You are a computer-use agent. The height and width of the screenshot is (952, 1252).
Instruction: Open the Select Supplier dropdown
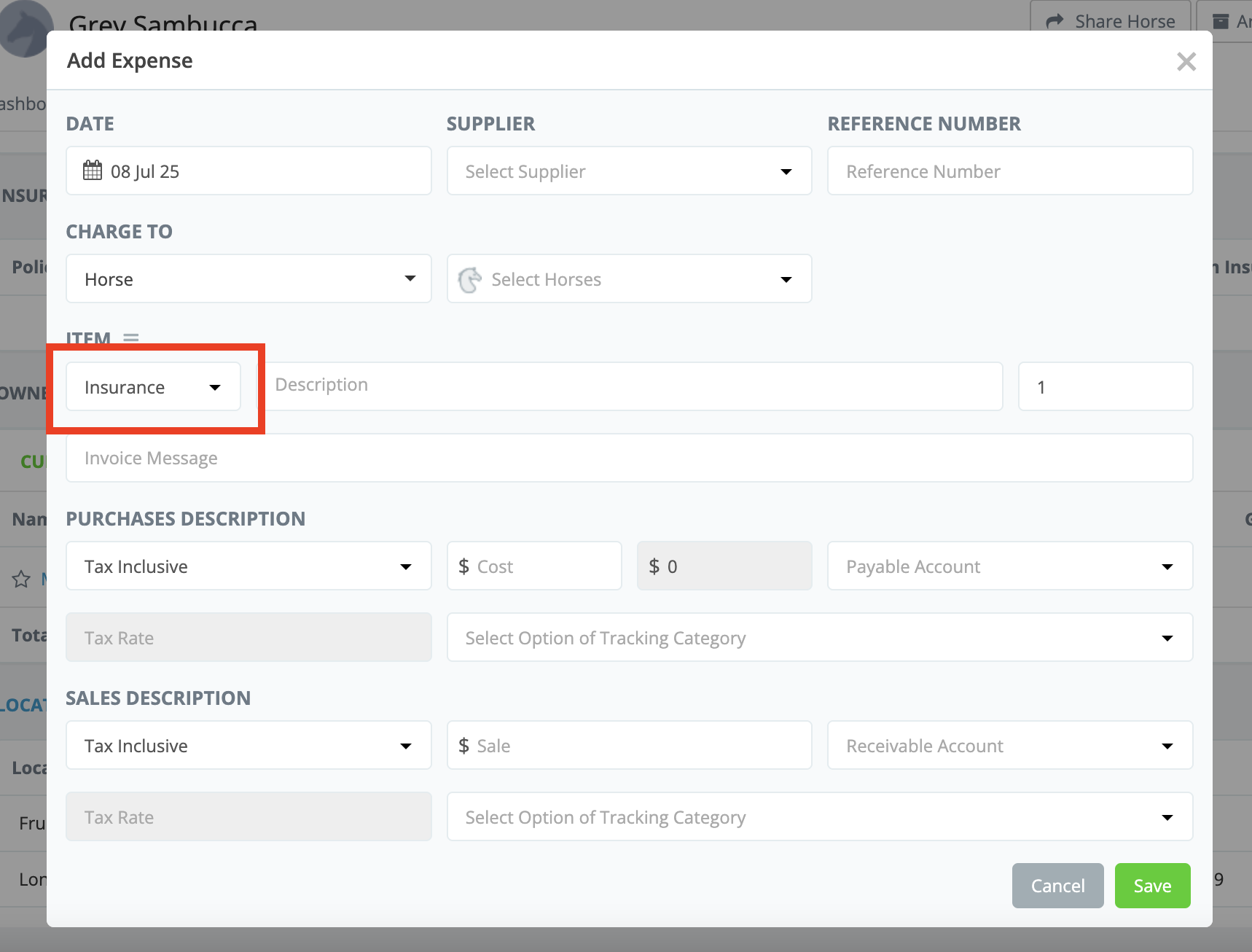click(629, 171)
